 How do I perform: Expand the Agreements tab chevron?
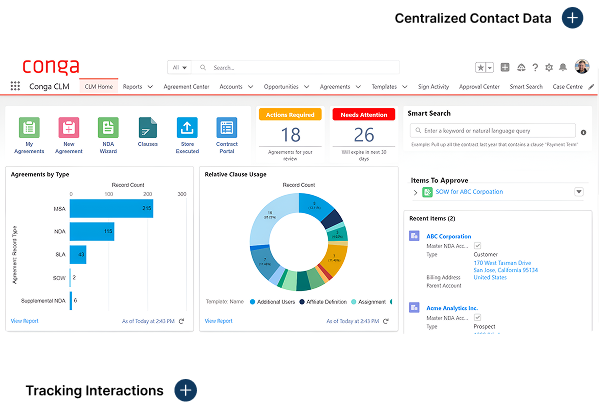tap(358, 87)
